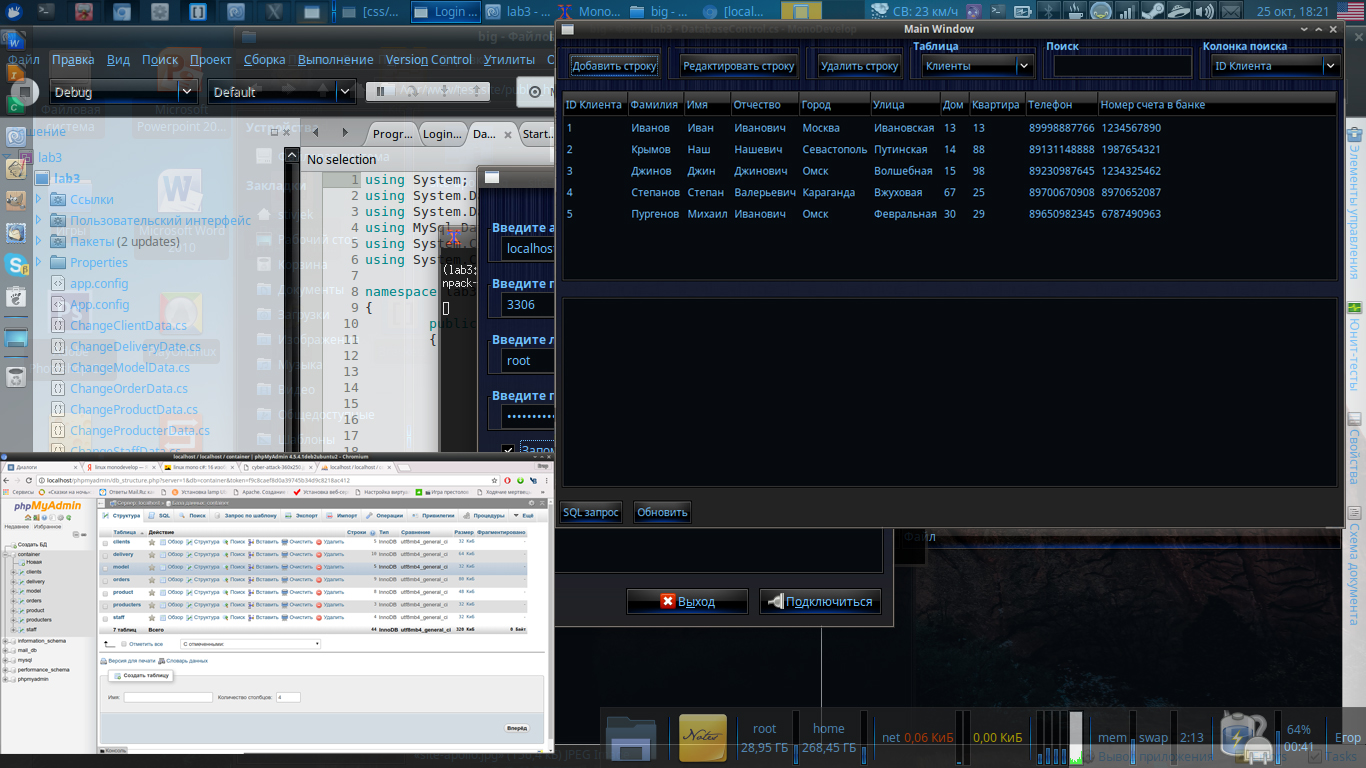Check the "Отметить все" checkbox in phpMyAdmin
This screenshot has width=1366, height=768.
(x=124, y=644)
